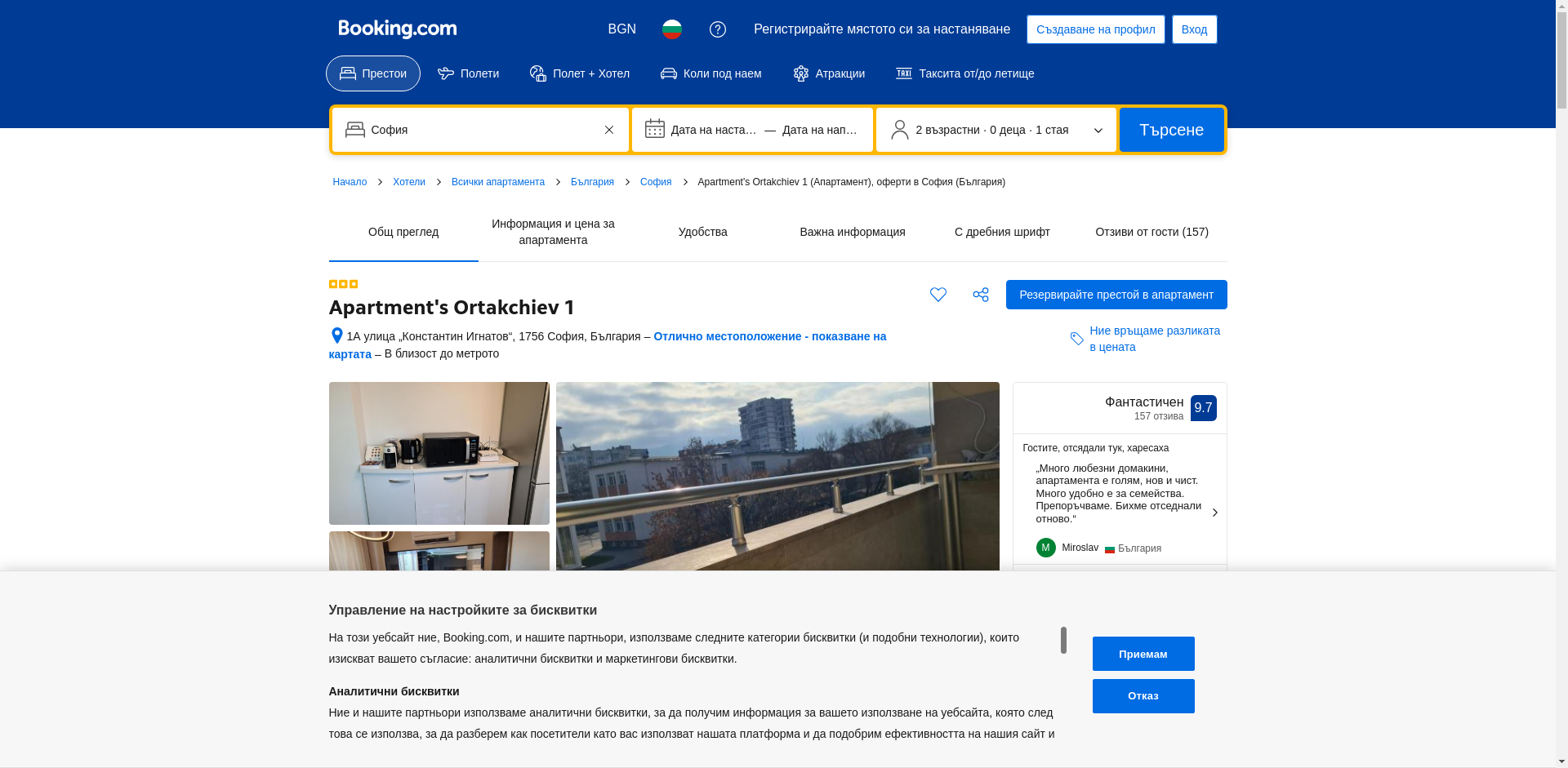Accept cookies with the Приемам button
Viewport: 1568px width, 768px height.
1143,654
